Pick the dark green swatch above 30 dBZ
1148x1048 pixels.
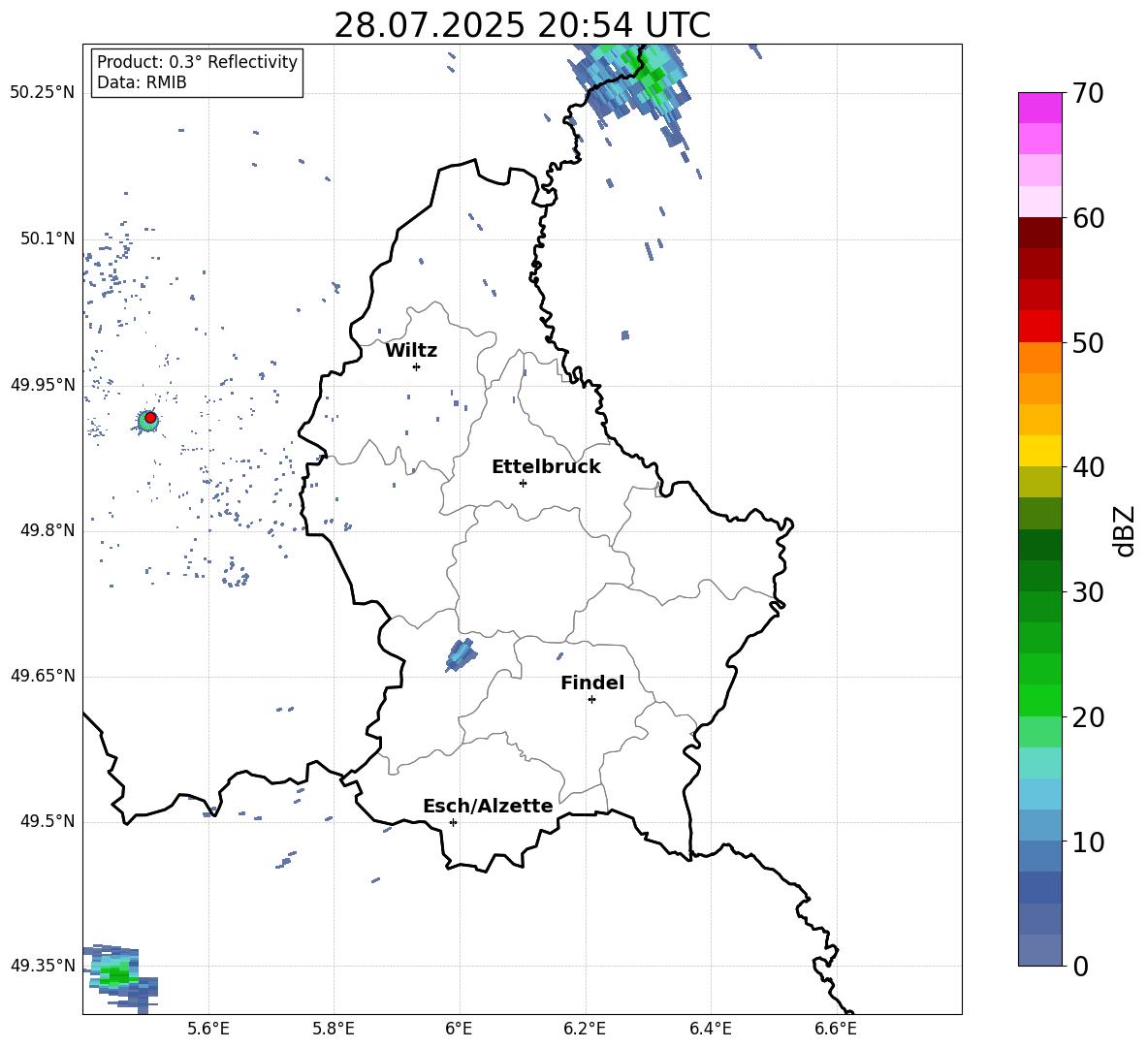tap(1039, 575)
